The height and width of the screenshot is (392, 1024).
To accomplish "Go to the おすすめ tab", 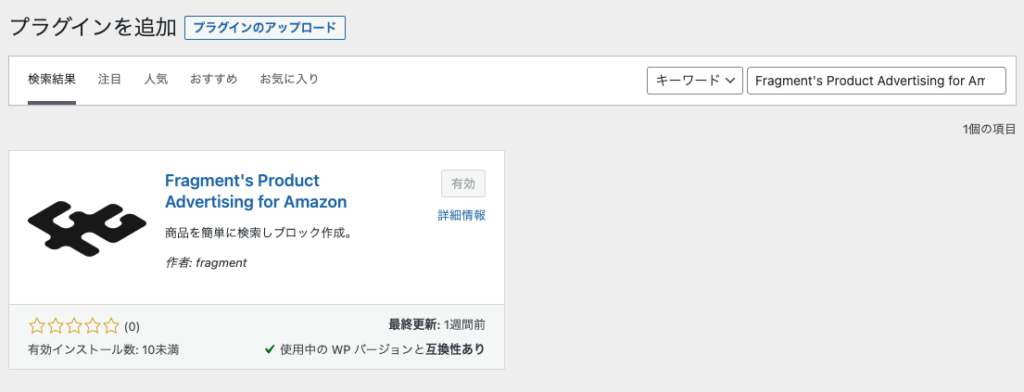I will 214,80.
